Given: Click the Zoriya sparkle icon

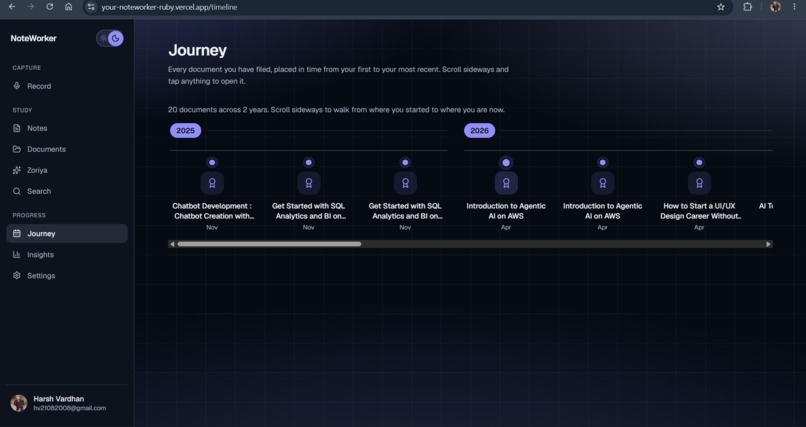Looking at the screenshot, I should [16, 170].
